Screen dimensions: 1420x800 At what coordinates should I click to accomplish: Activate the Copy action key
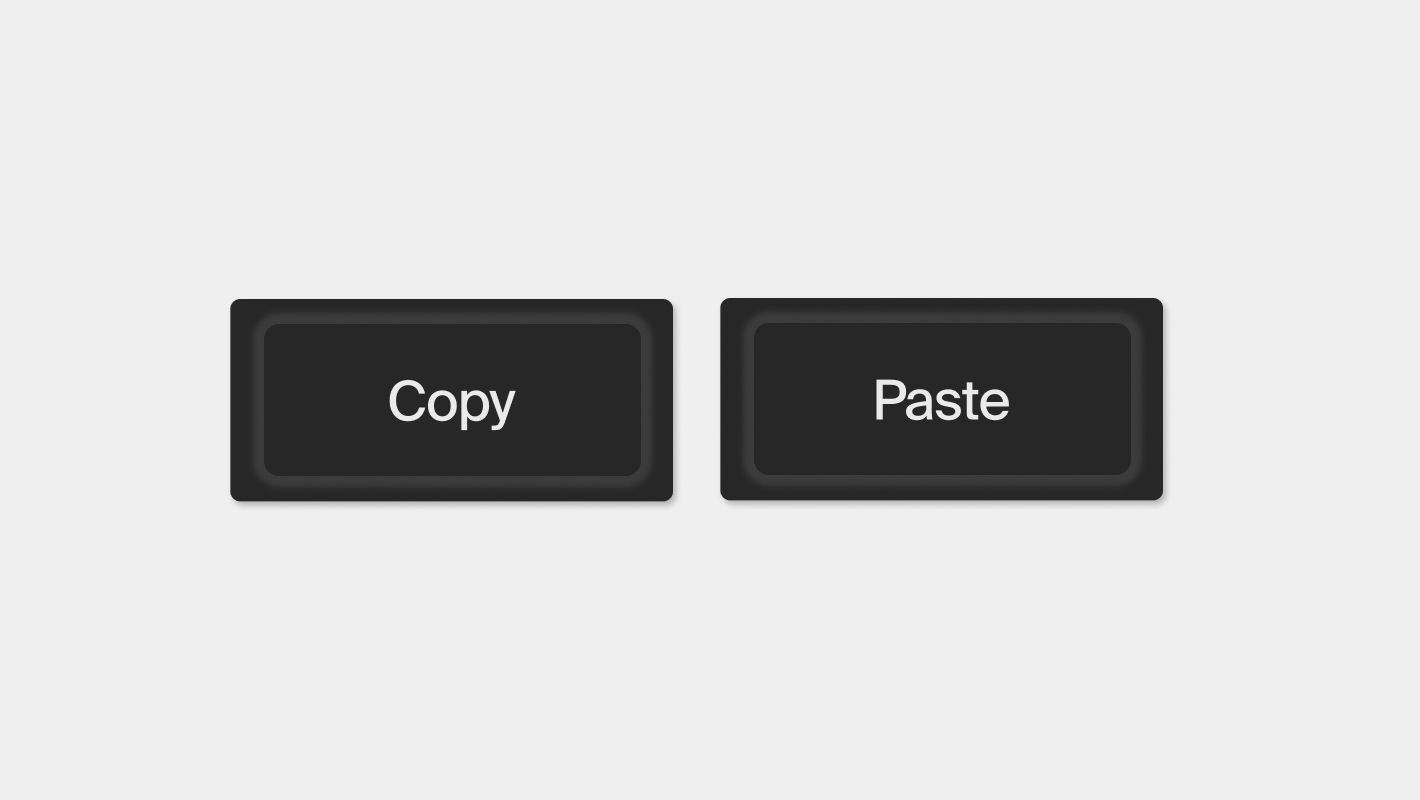click(451, 400)
